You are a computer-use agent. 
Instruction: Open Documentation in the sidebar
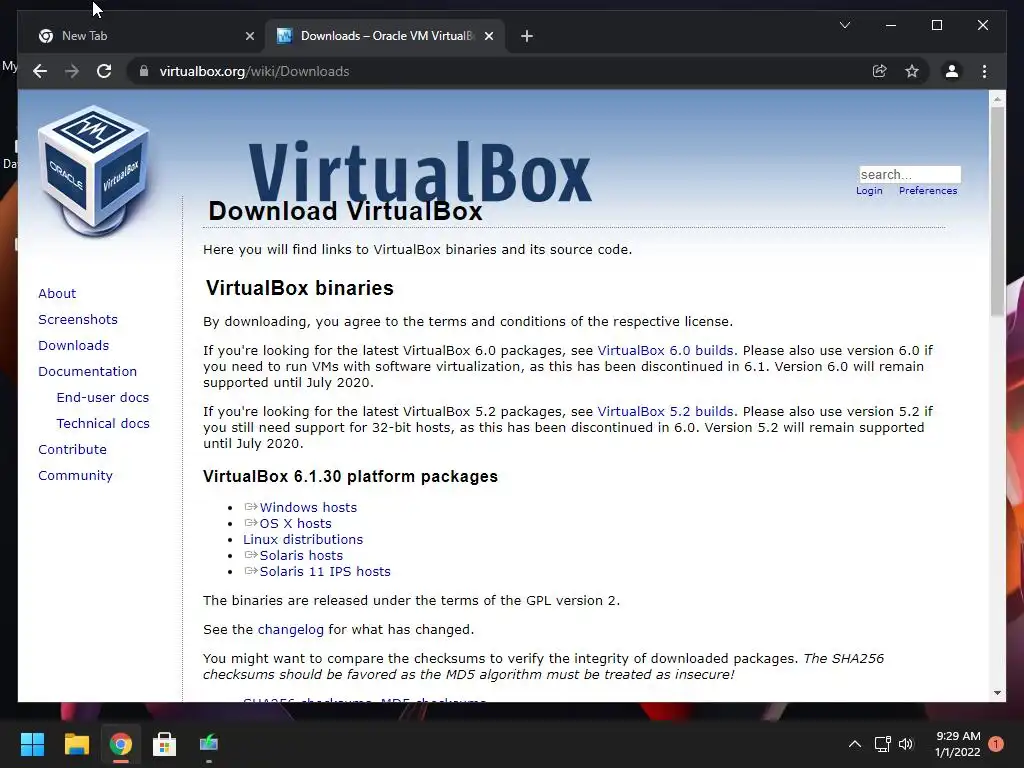(x=88, y=372)
